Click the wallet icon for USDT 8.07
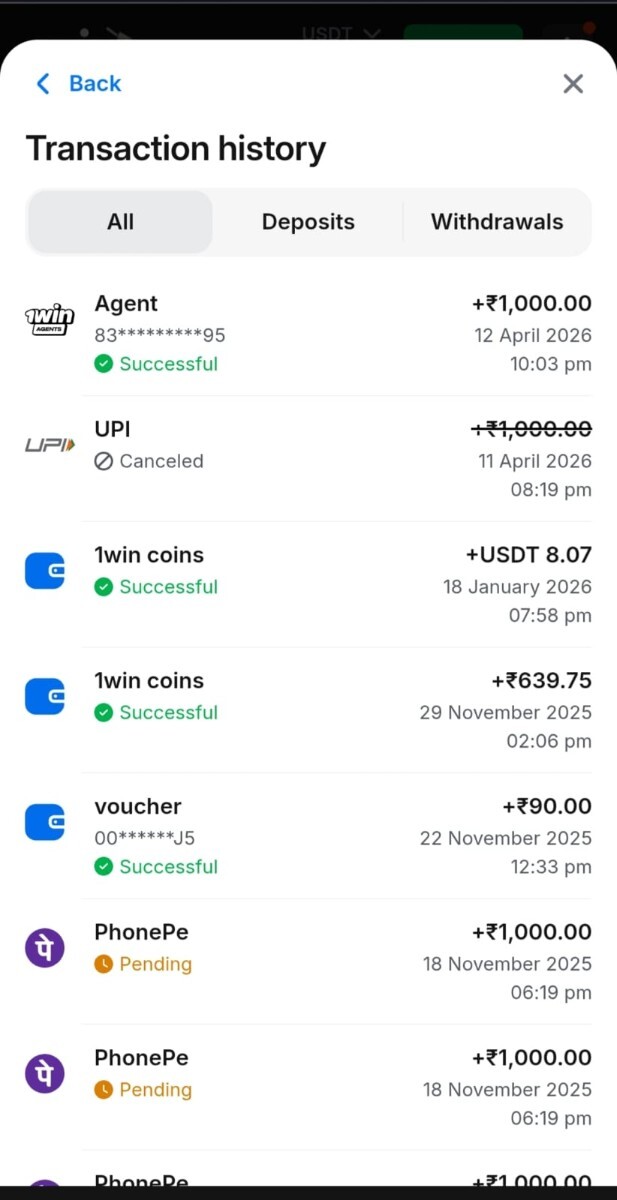 [45, 570]
